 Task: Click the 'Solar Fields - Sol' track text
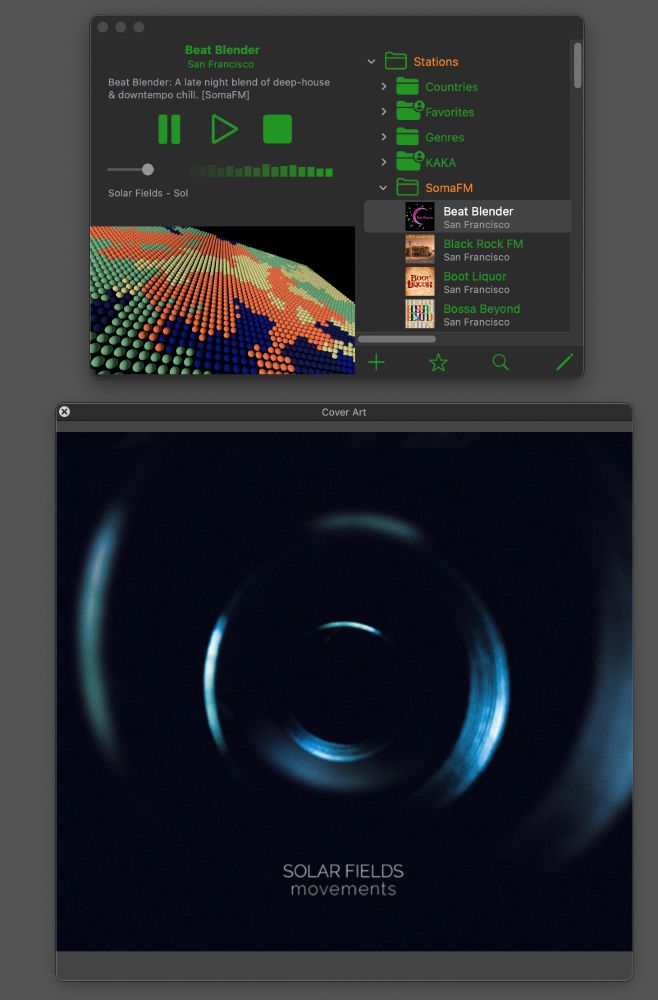148,193
